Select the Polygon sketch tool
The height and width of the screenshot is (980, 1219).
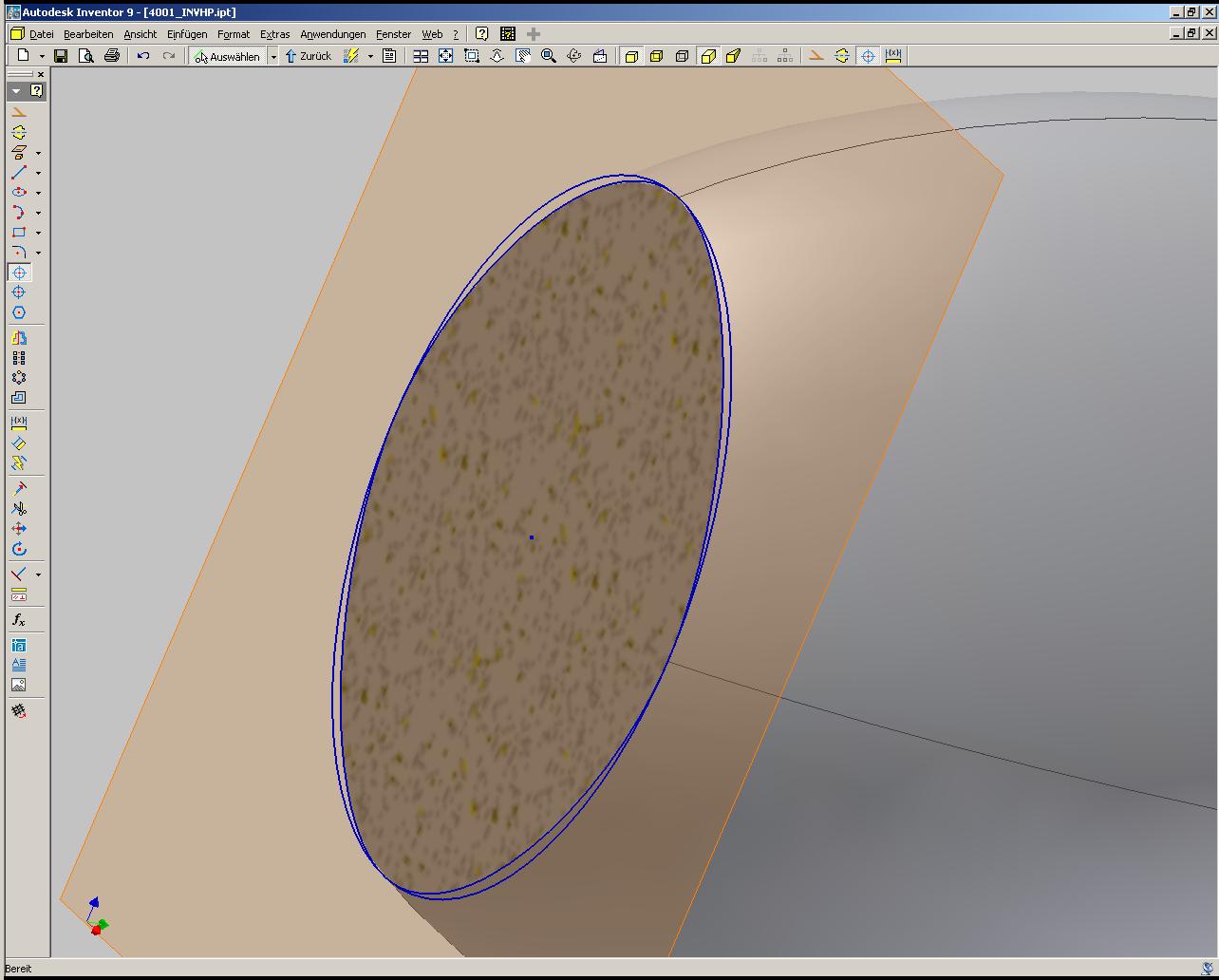18,312
